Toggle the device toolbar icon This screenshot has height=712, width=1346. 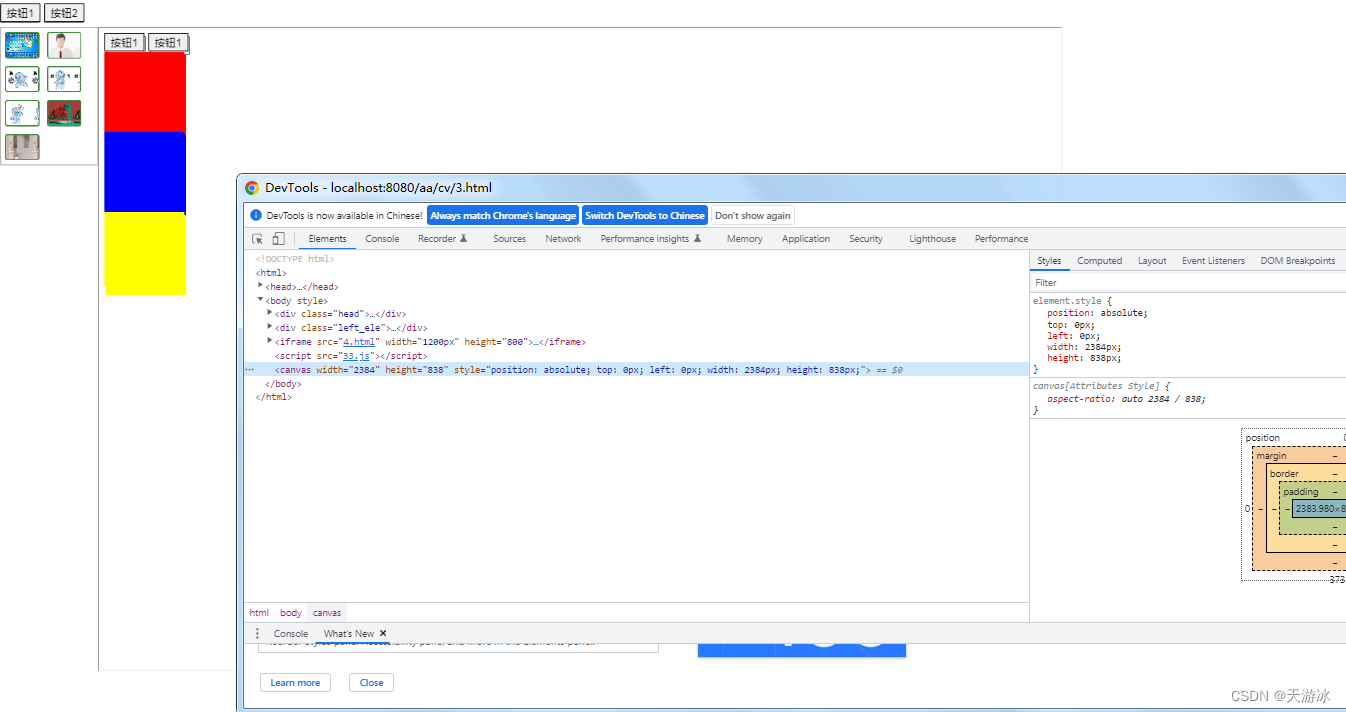(278, 238)
